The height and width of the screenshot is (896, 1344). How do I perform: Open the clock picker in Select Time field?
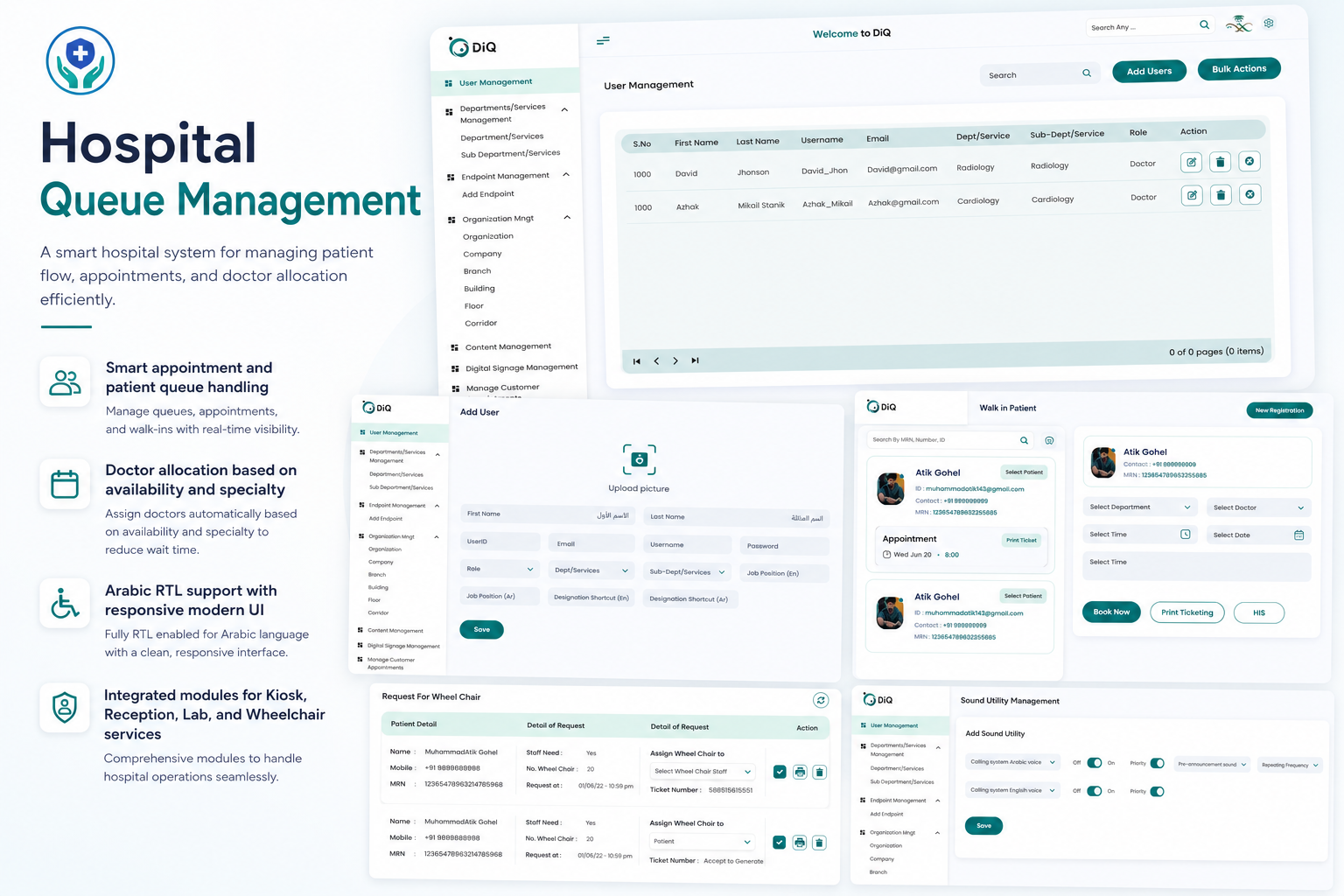[x=1186, y=534]
